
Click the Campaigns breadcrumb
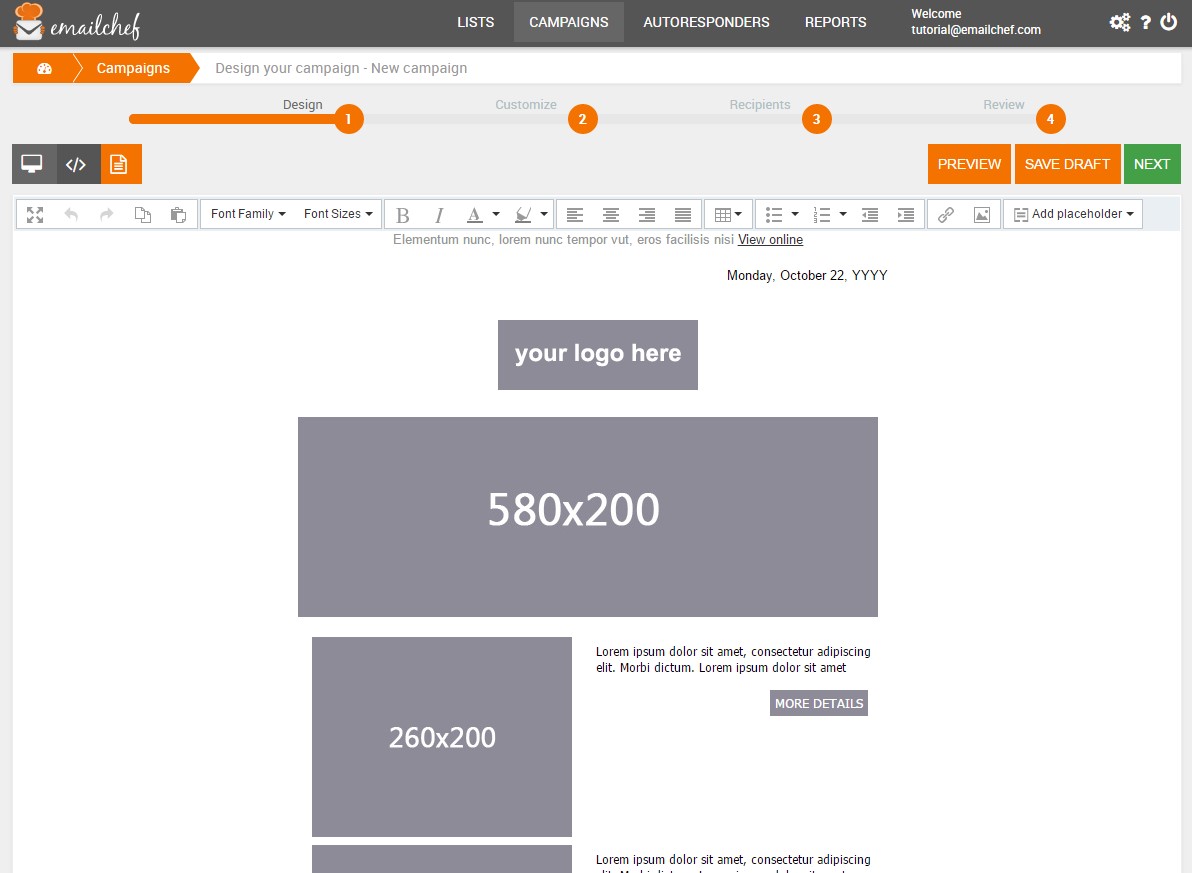tap(133, 68)
